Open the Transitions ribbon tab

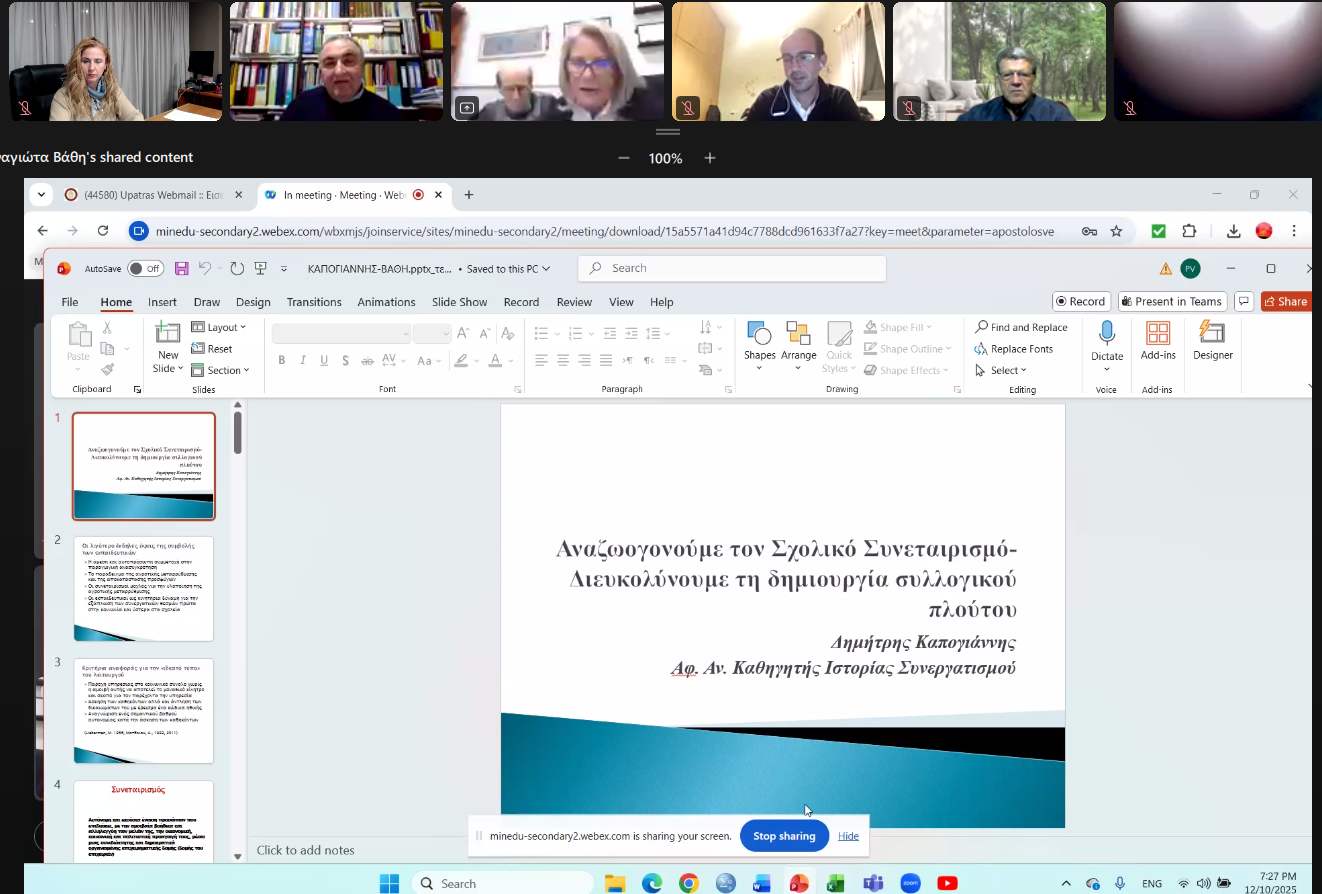[314, 302]
